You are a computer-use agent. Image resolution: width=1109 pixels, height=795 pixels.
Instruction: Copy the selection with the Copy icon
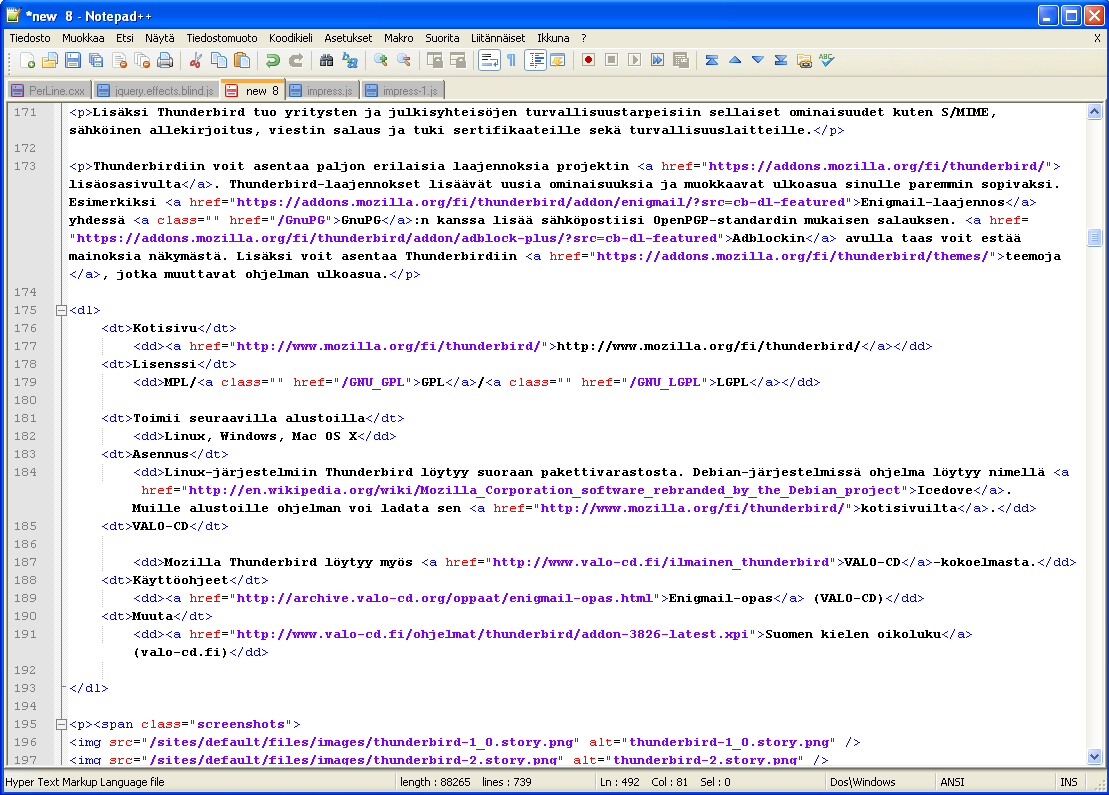pos(219,61)
